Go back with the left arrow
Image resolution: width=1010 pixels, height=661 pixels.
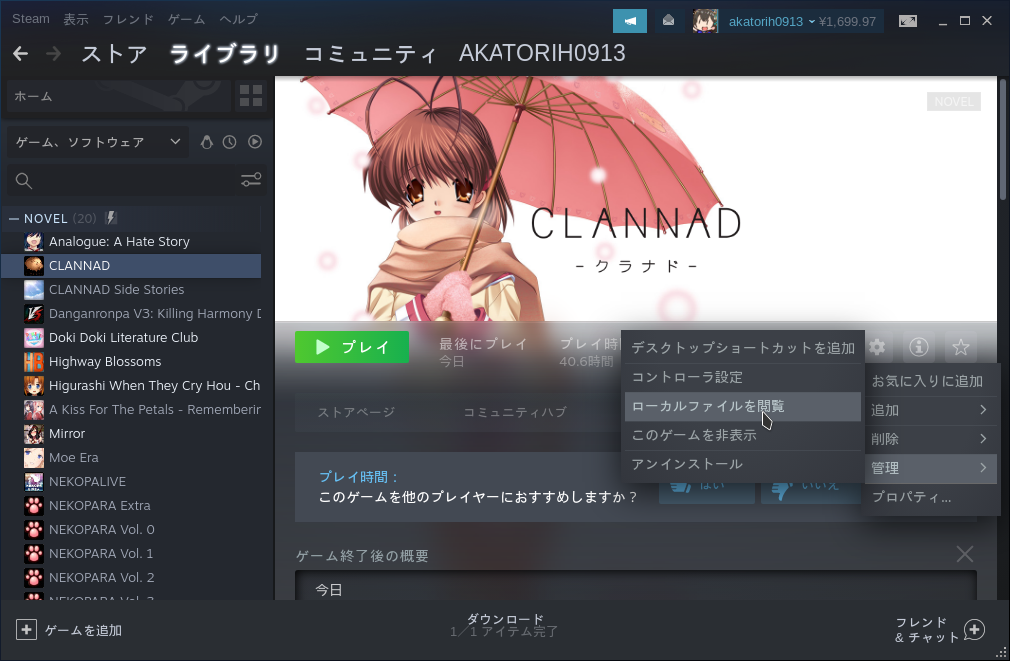point(21,53)
